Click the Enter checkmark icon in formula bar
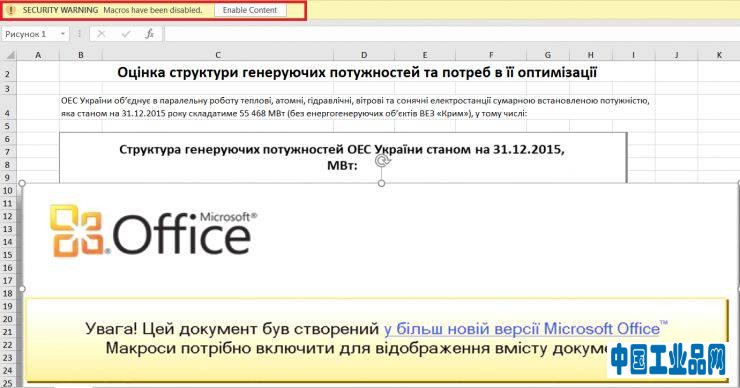740x388 pixels. click(x=126, y=34)
